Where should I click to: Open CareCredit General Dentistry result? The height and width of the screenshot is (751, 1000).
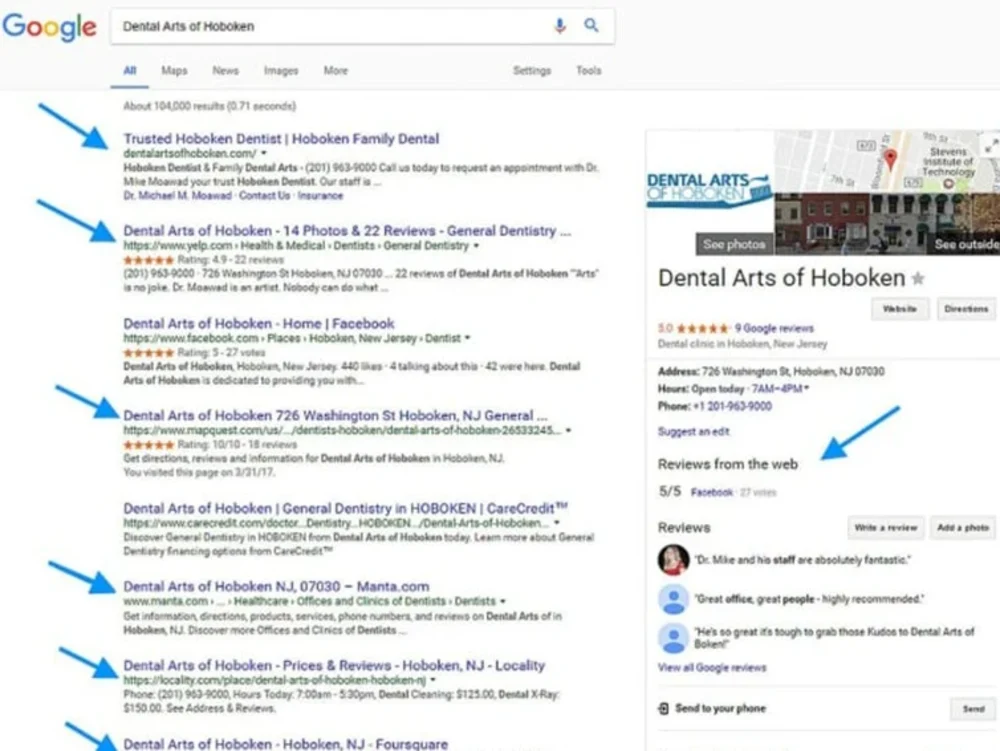tap(346, 509)
